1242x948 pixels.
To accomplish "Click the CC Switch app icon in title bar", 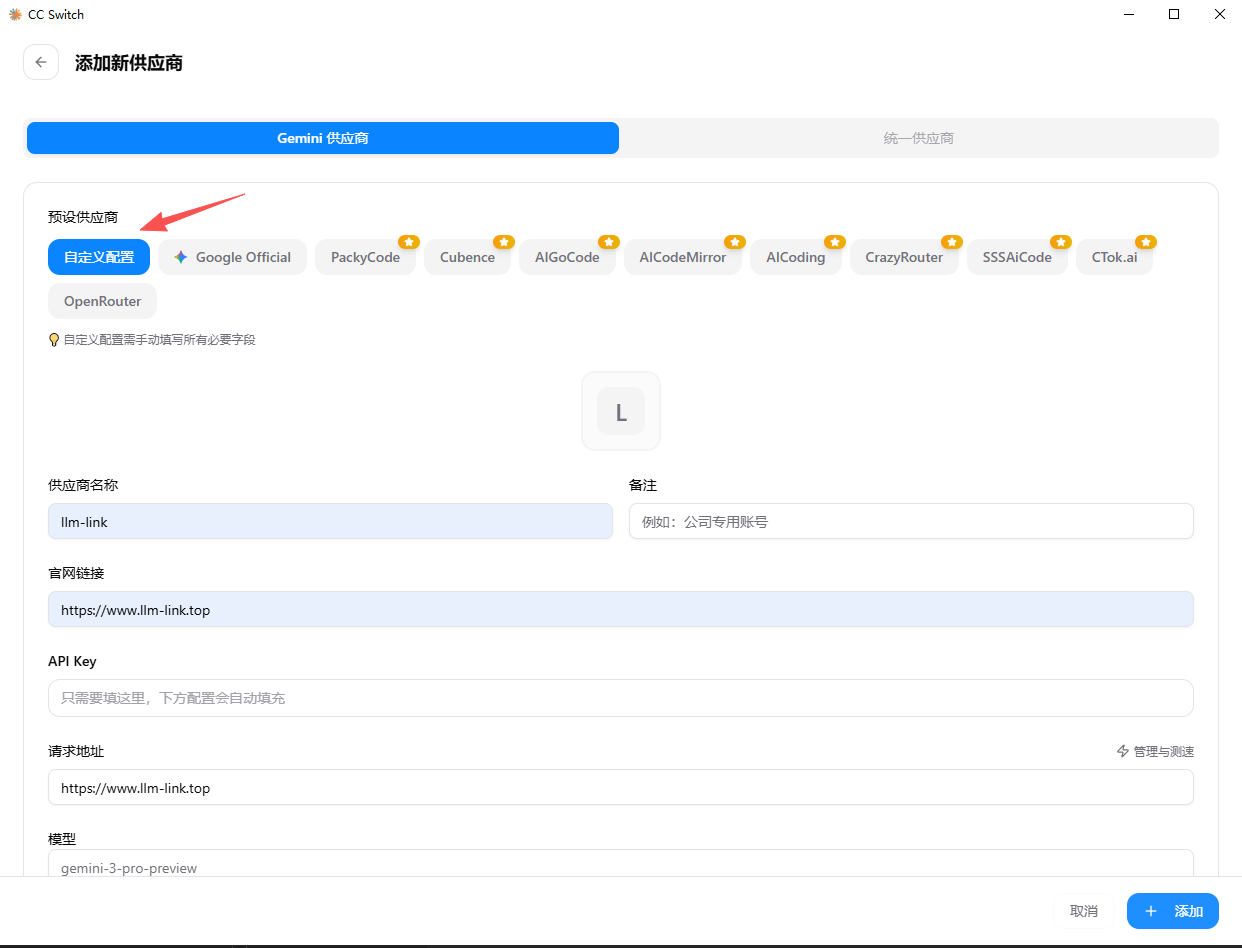I will pos(15,15).
